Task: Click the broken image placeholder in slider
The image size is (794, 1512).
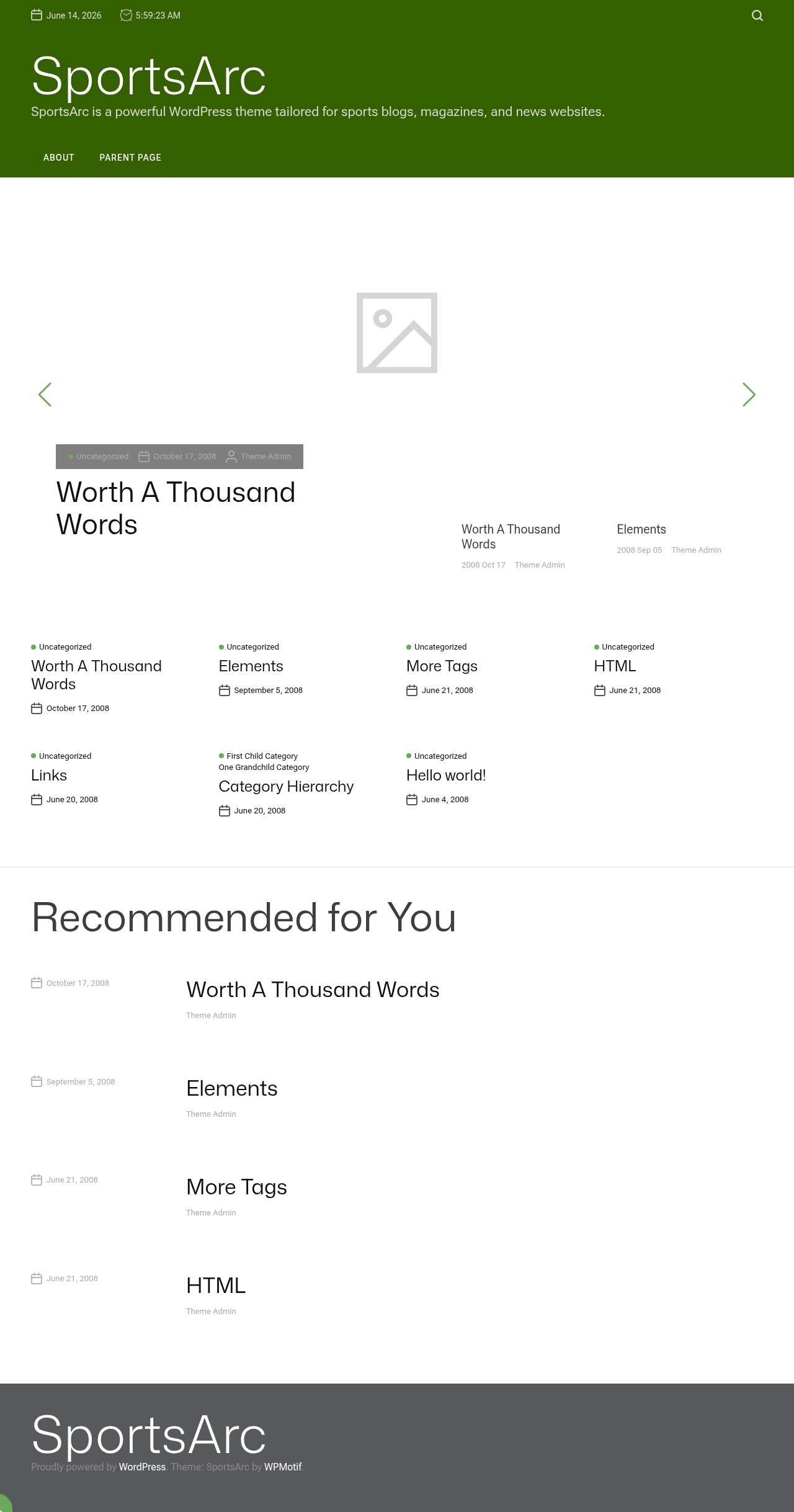Action: [x=397, y=333]
